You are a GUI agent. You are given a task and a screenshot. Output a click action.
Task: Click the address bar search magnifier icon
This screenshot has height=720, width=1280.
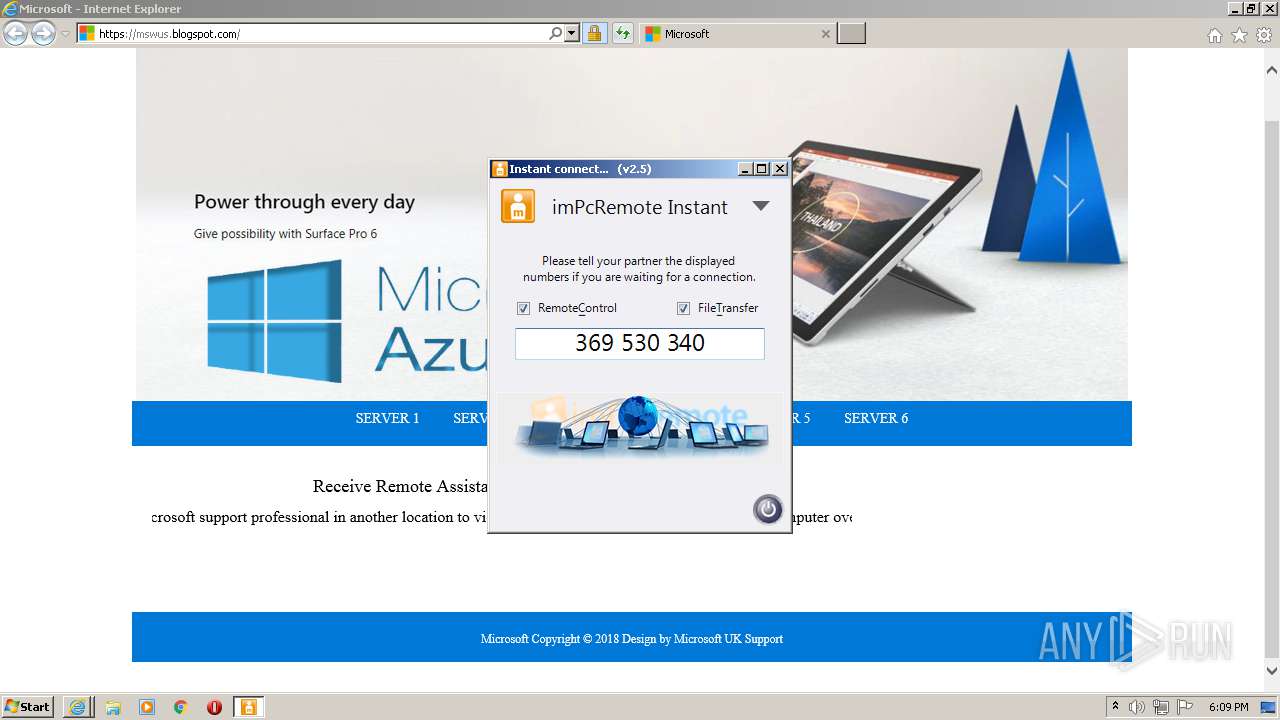(556, 34)
